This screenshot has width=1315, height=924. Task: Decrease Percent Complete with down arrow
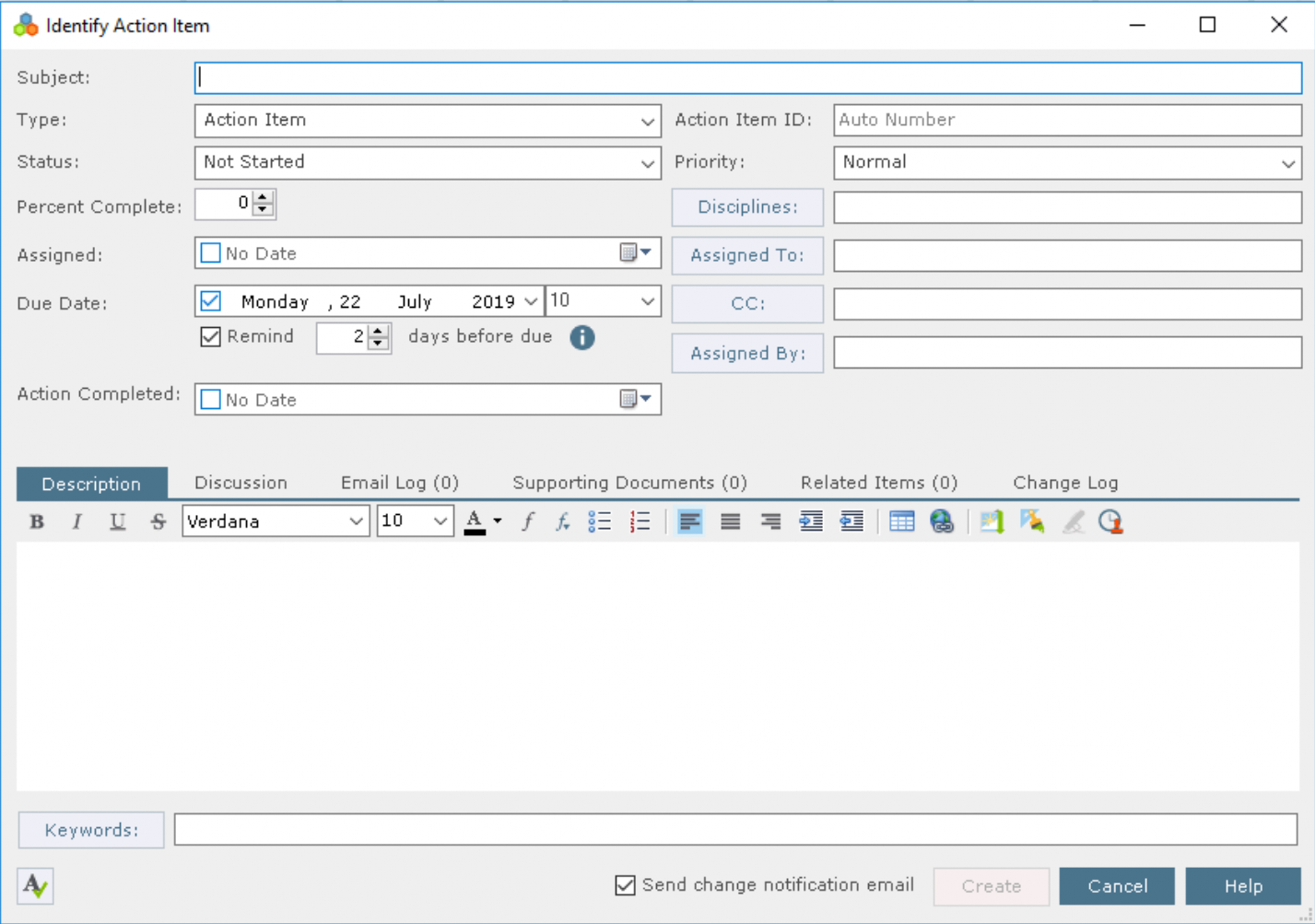pos(264,210)
